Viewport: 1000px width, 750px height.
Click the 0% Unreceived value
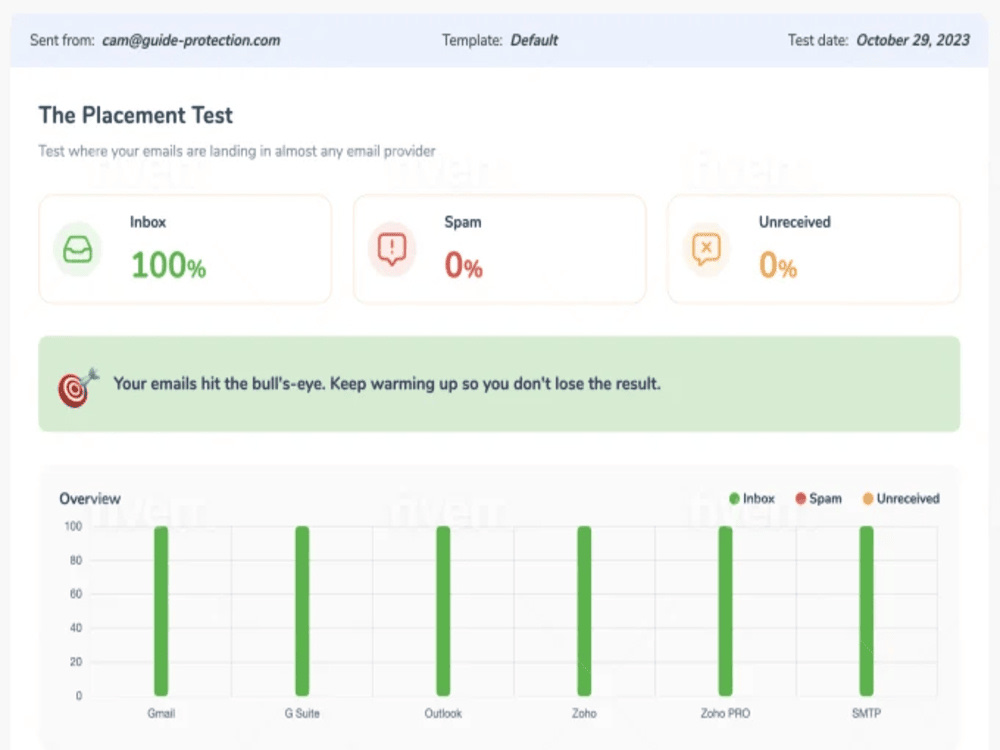(778, 265)
